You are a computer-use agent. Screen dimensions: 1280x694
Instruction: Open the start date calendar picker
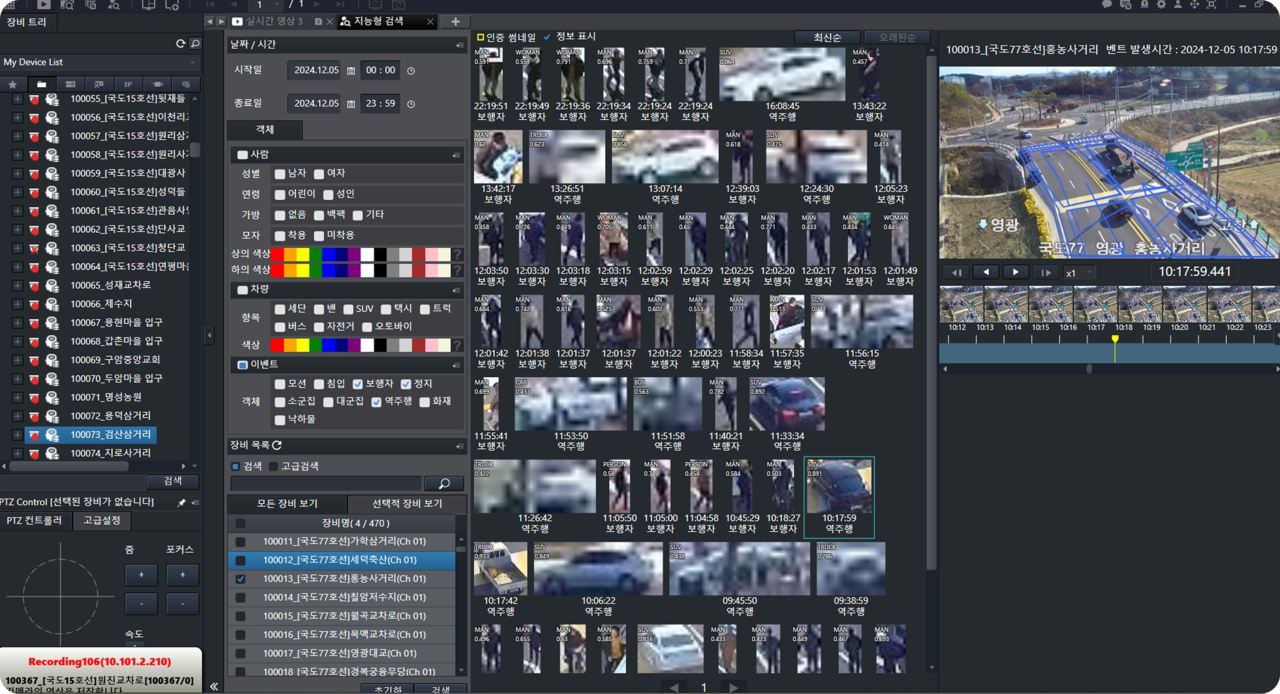tap(351, 71)
